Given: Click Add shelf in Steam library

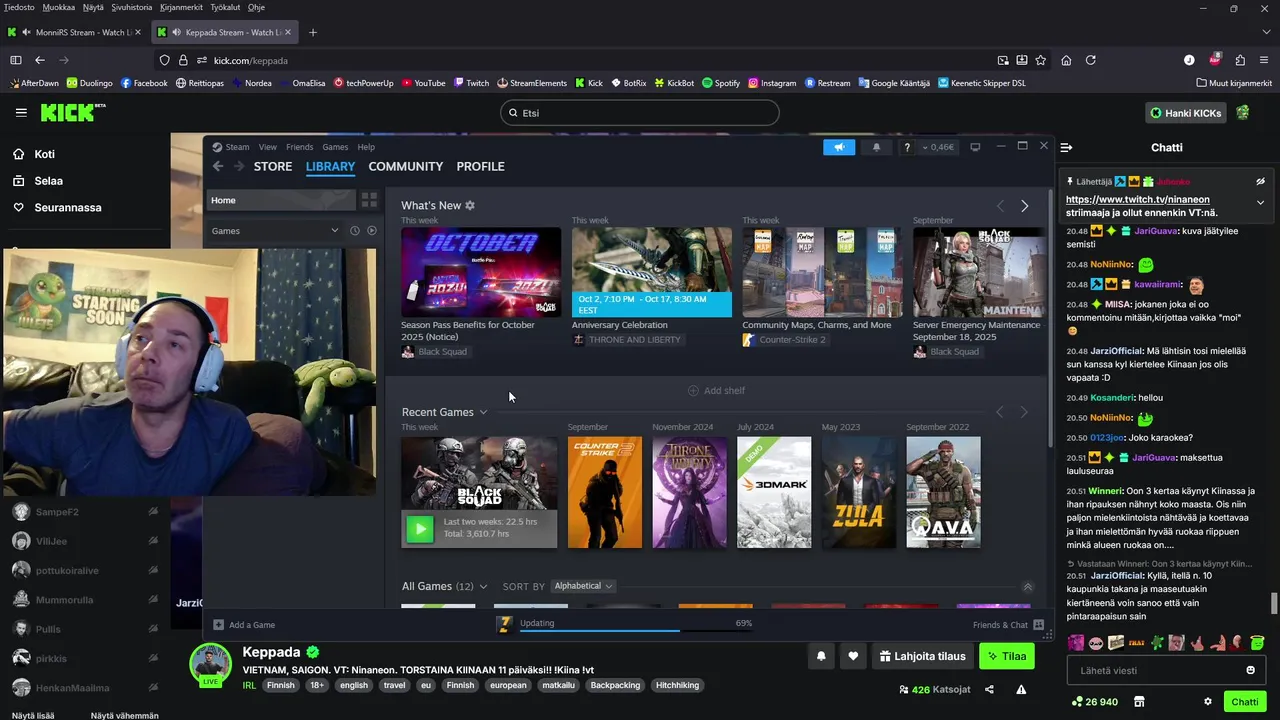Looking at the screenshot, I should coord(716,390).
